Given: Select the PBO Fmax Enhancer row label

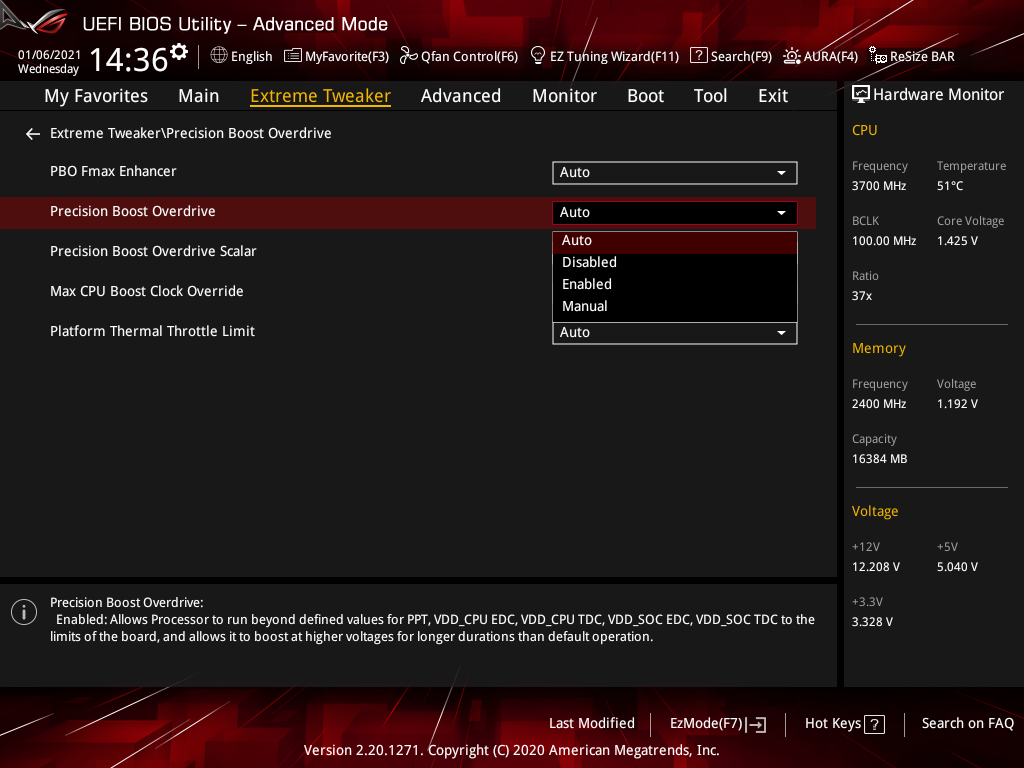Looking at the screenshot, I should pos(113,171).
